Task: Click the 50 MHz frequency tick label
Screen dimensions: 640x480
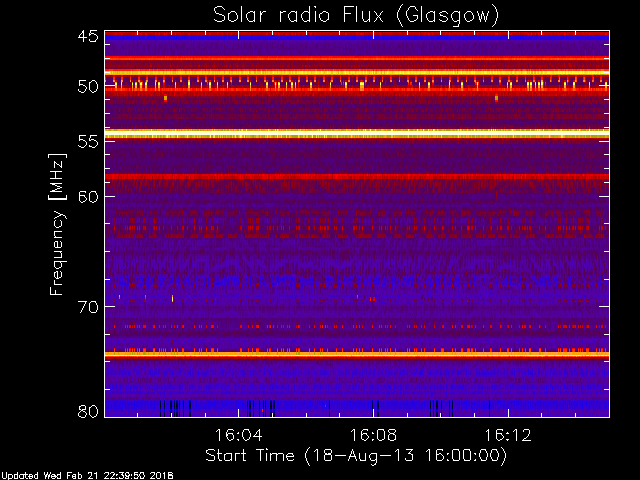Action: [88, 87]
